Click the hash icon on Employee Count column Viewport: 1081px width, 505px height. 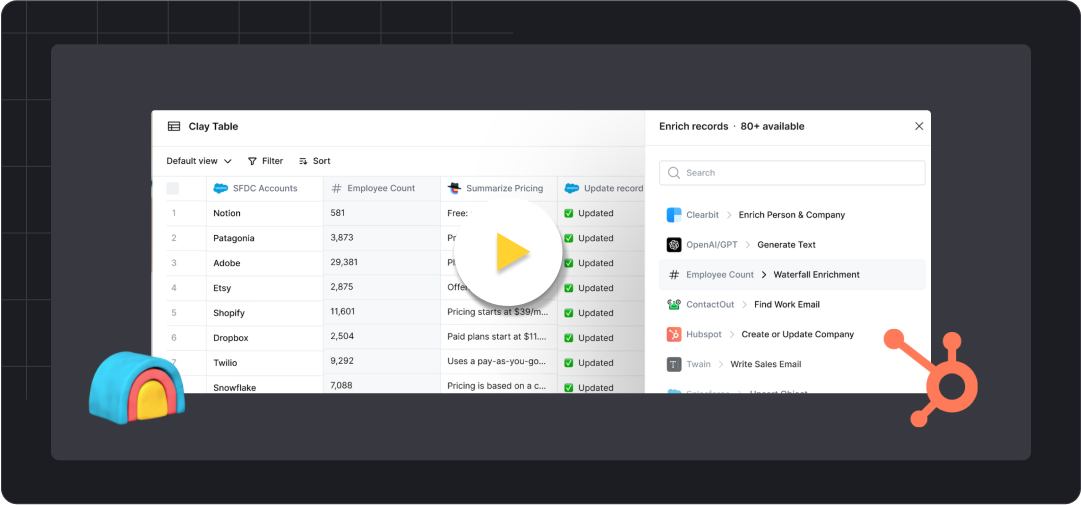pos(336,188)
